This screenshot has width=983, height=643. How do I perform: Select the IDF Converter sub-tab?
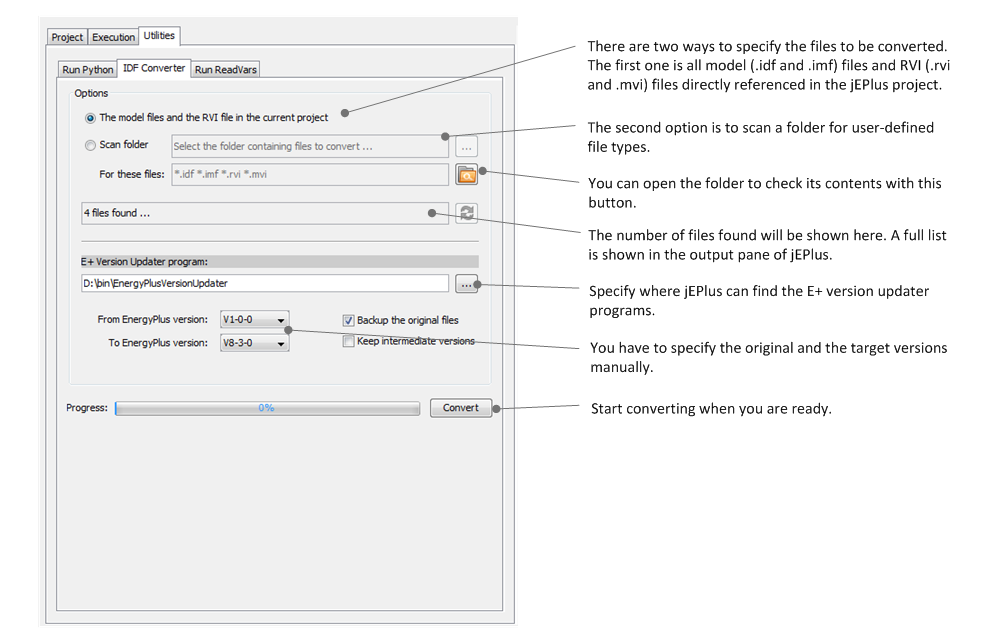coord(154,68)
